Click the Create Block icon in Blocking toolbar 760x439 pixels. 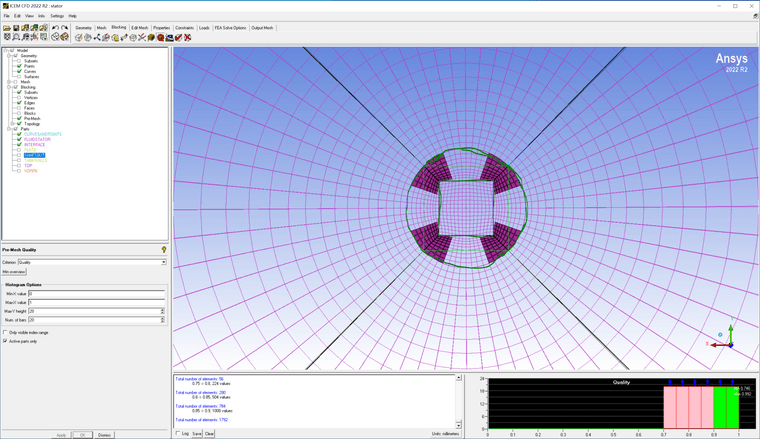78,37
